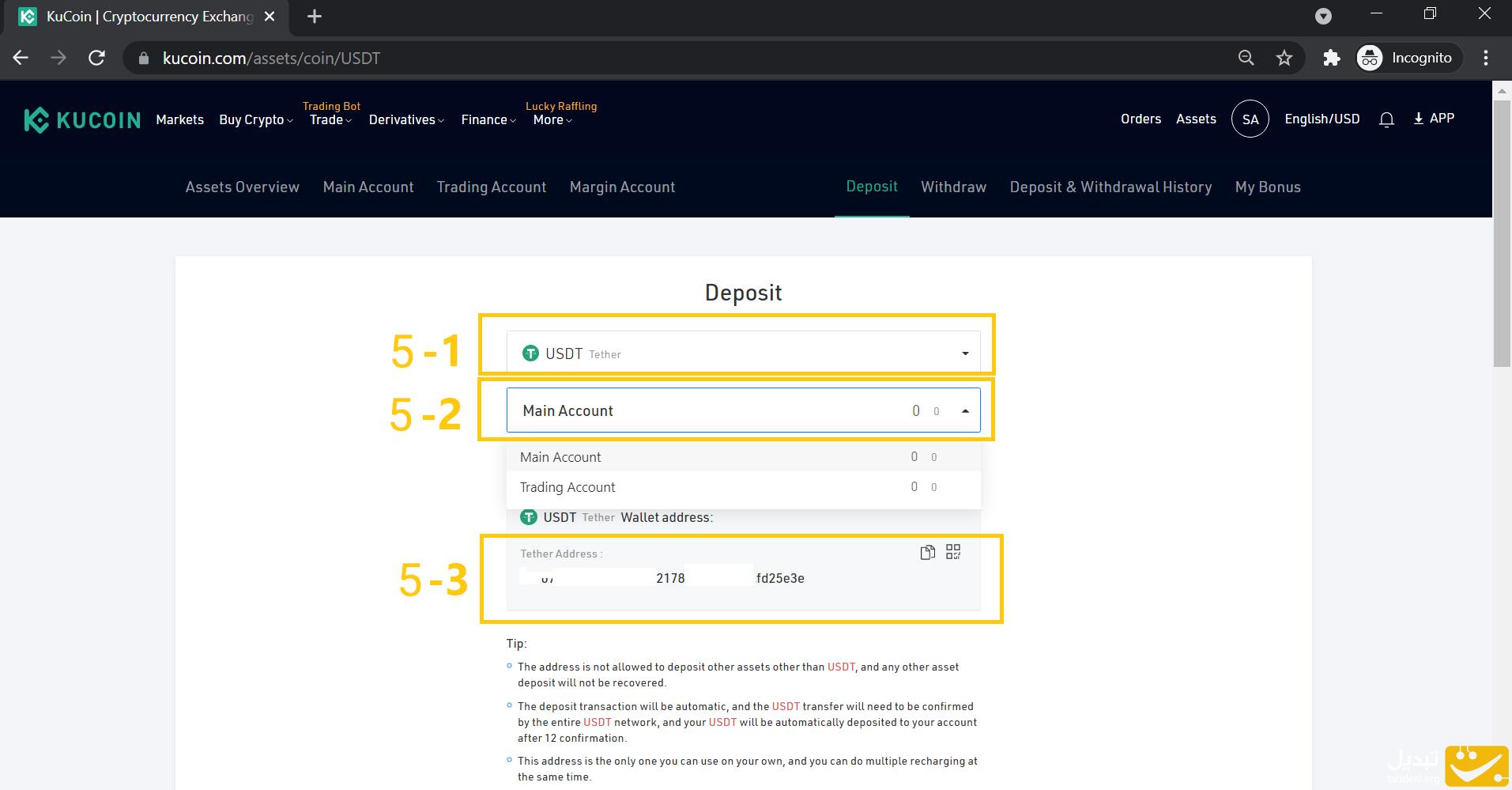The image size is (1512, 790).
Task: Choose Trading Account from the dropdown list
Action: [x=743, y=487]
